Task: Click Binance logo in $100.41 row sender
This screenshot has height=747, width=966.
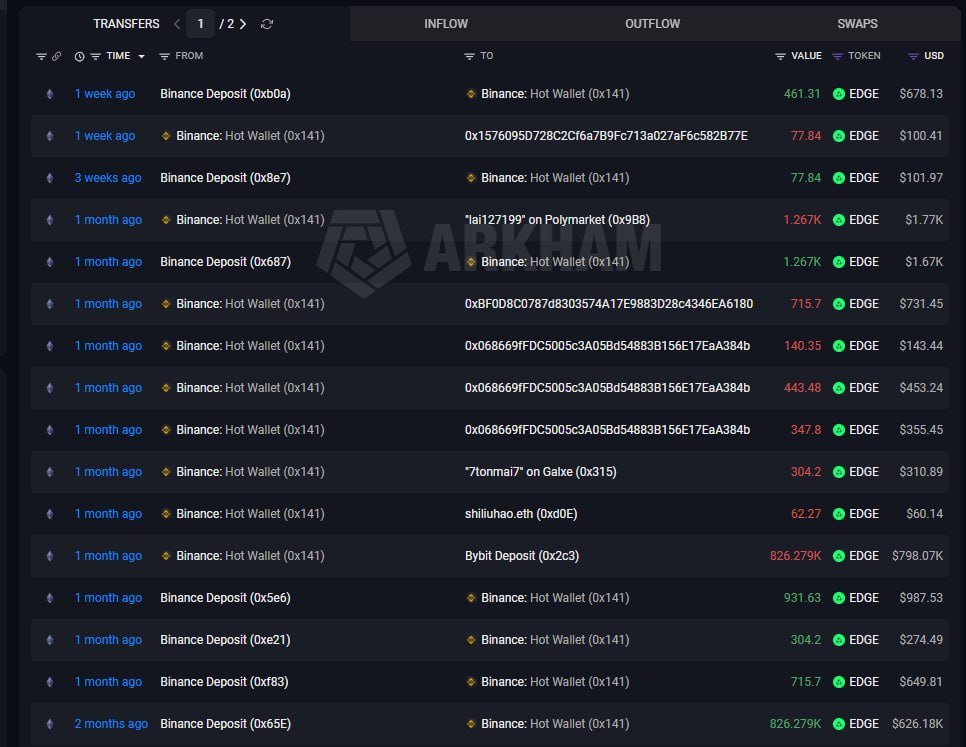Action: (x=166, y=136)
